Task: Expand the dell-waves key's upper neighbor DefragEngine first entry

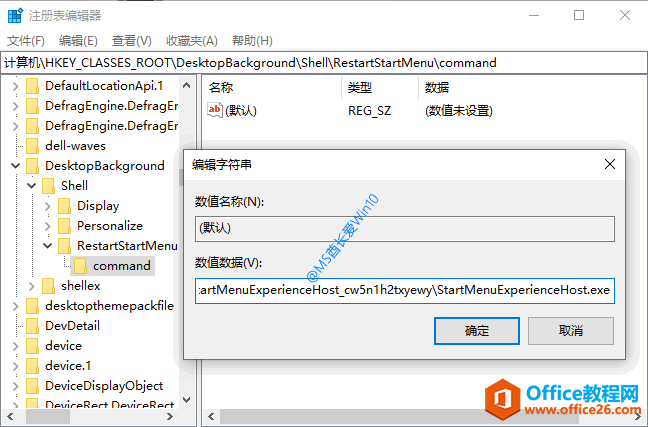Action: pyautogui.click(x=15, y=106)
